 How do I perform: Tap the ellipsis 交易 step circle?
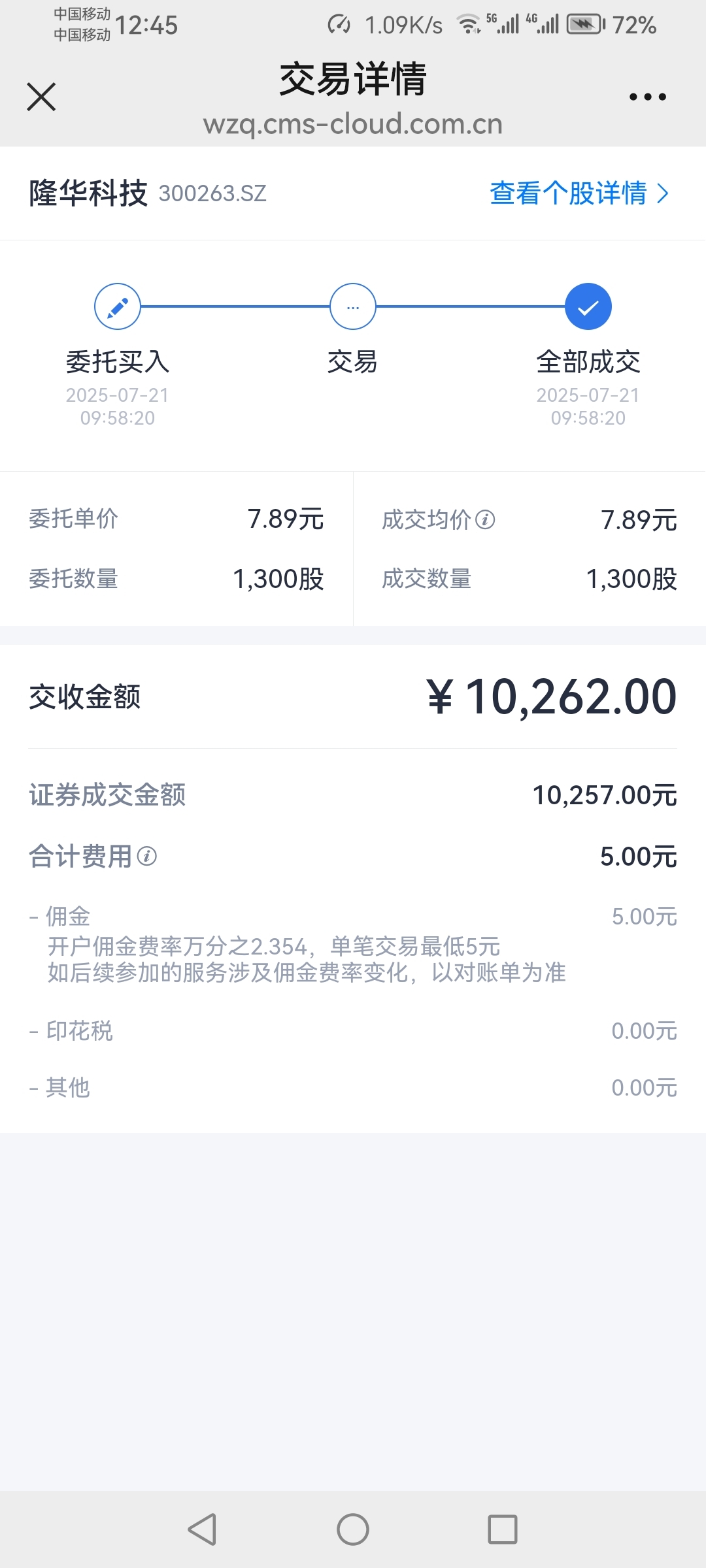point(353,306)
